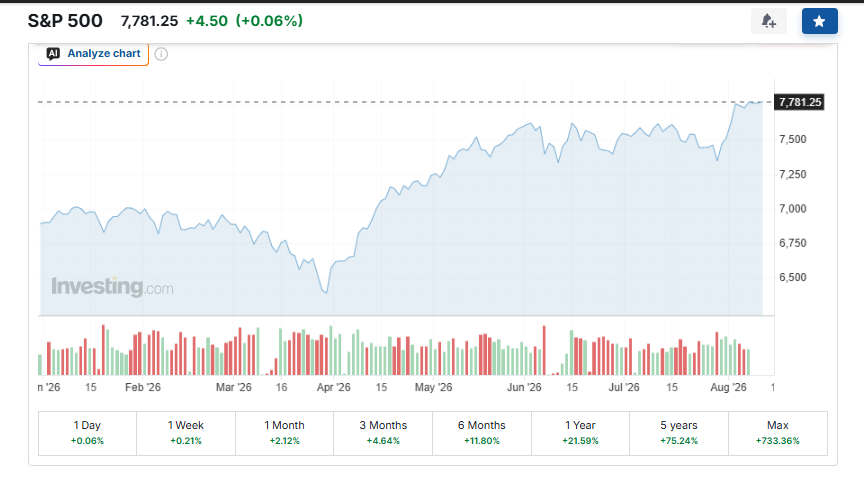
Task: Switch to the 3 Months range
Action: (383, 433)
